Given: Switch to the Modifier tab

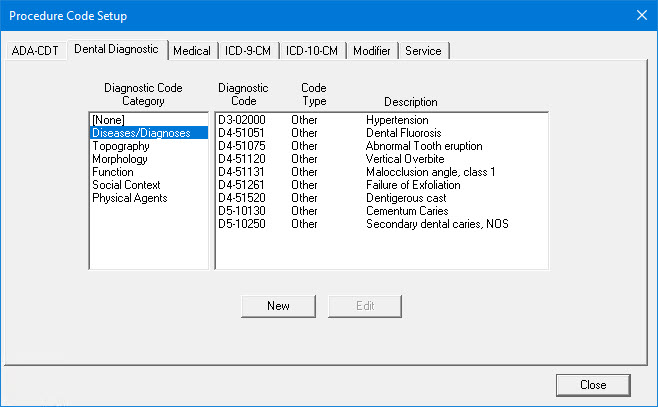Looking at the screenshot, I should point(372,51).
